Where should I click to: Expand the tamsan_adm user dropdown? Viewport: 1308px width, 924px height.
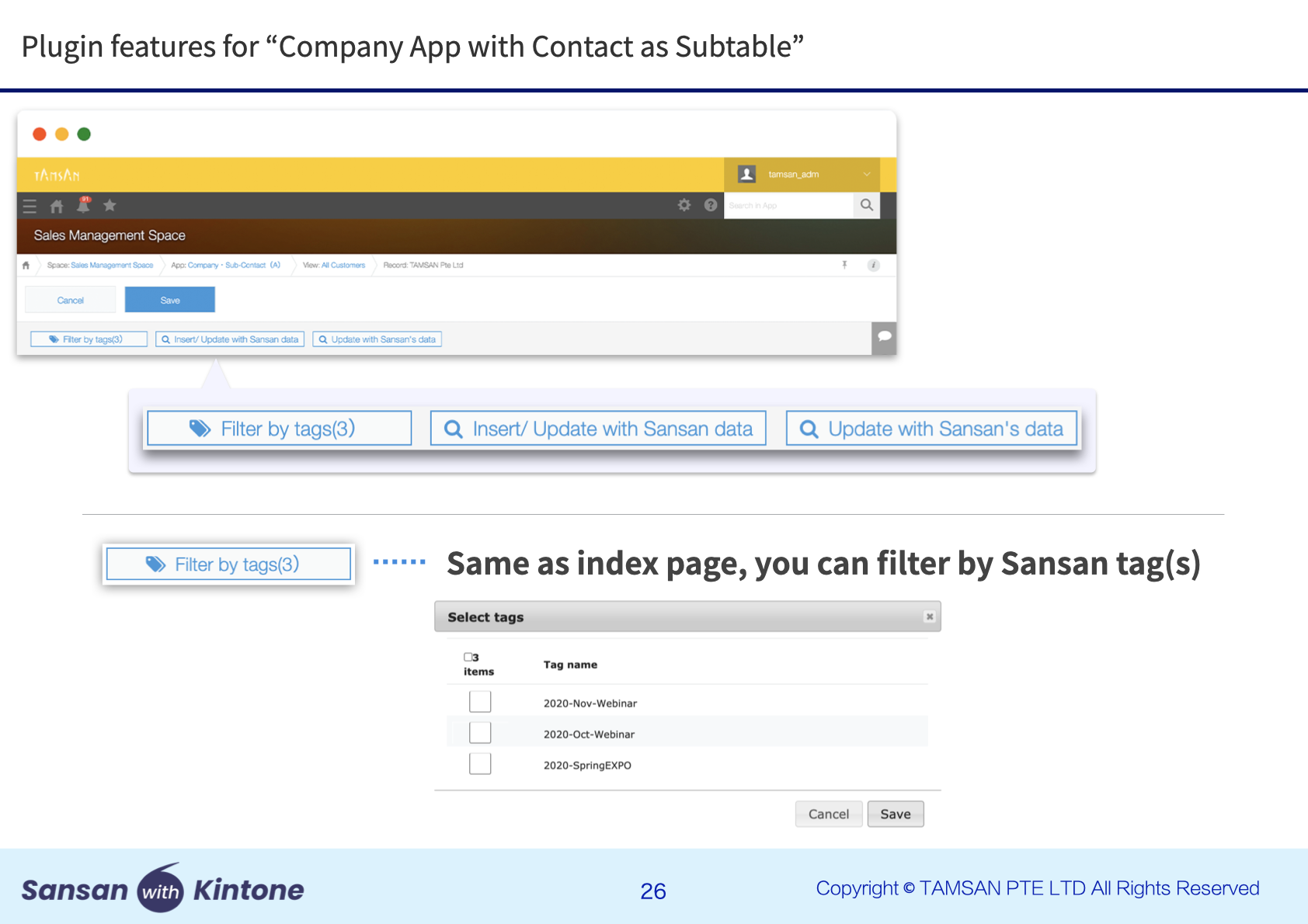pos(866,175)
